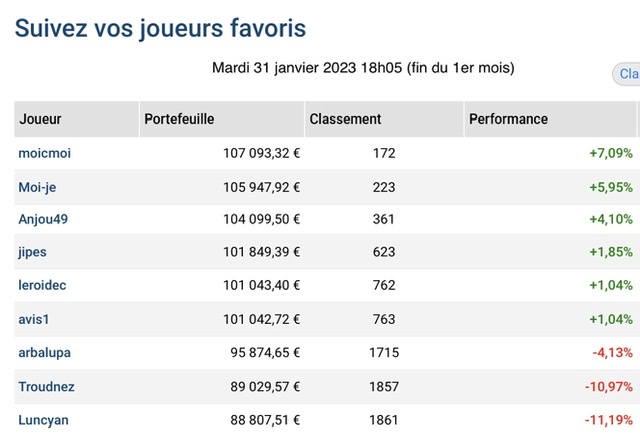640x435 pixels.
Task: Open avis1 player profile
Action: (33, 319)
